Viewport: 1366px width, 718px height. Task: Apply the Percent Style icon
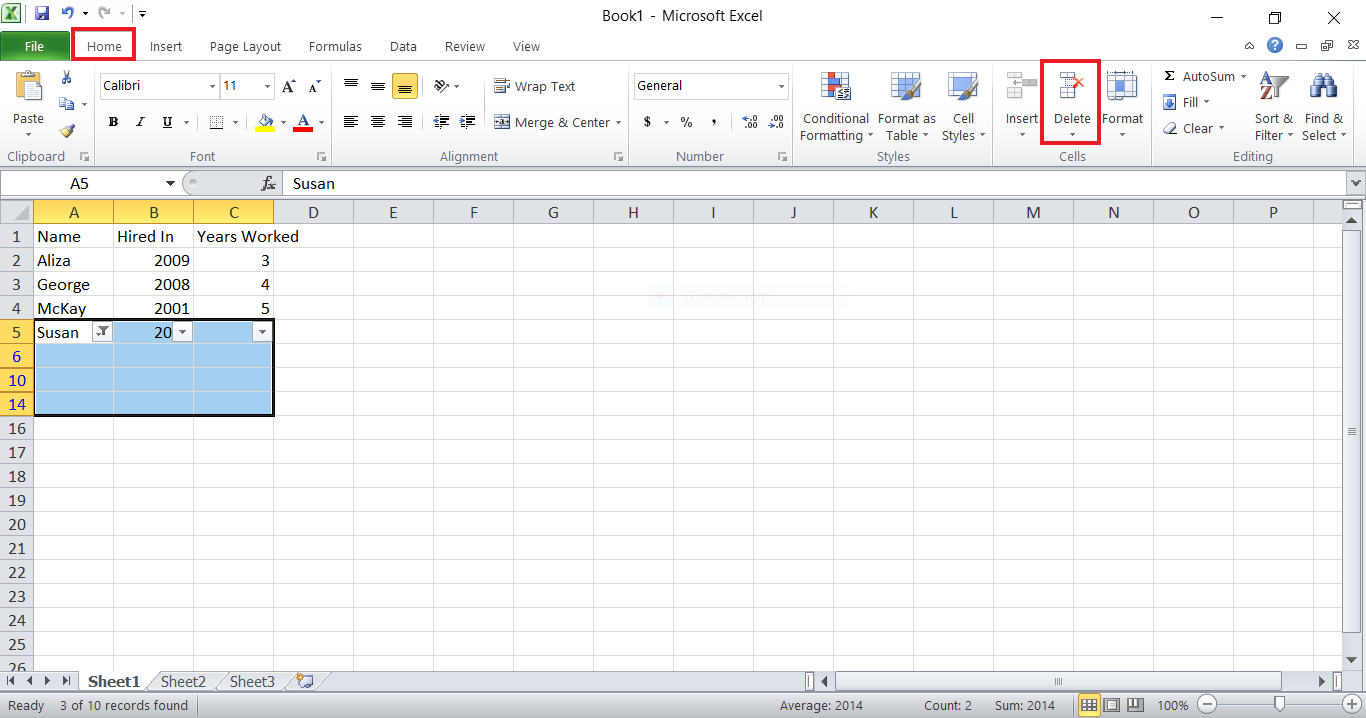coord(686,122)
